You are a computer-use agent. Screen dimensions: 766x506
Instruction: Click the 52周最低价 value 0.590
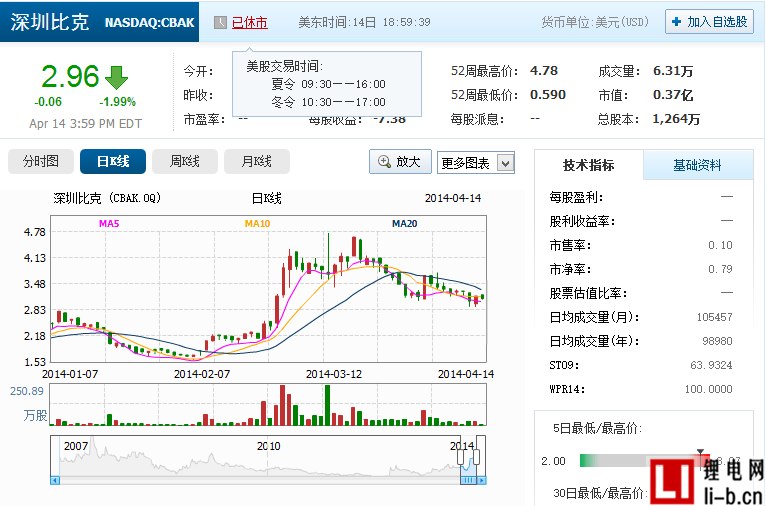coord(548,95)
